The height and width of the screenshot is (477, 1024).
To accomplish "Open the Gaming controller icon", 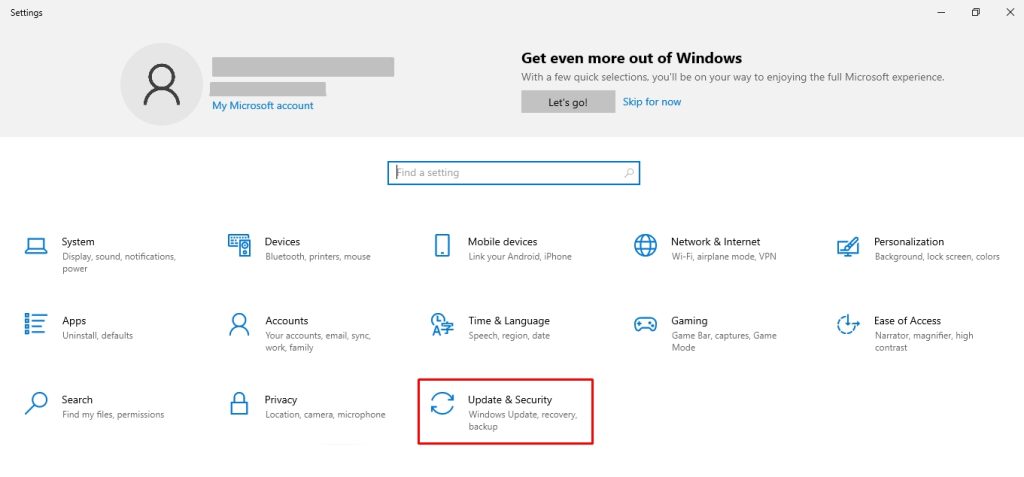I will 645,324.
